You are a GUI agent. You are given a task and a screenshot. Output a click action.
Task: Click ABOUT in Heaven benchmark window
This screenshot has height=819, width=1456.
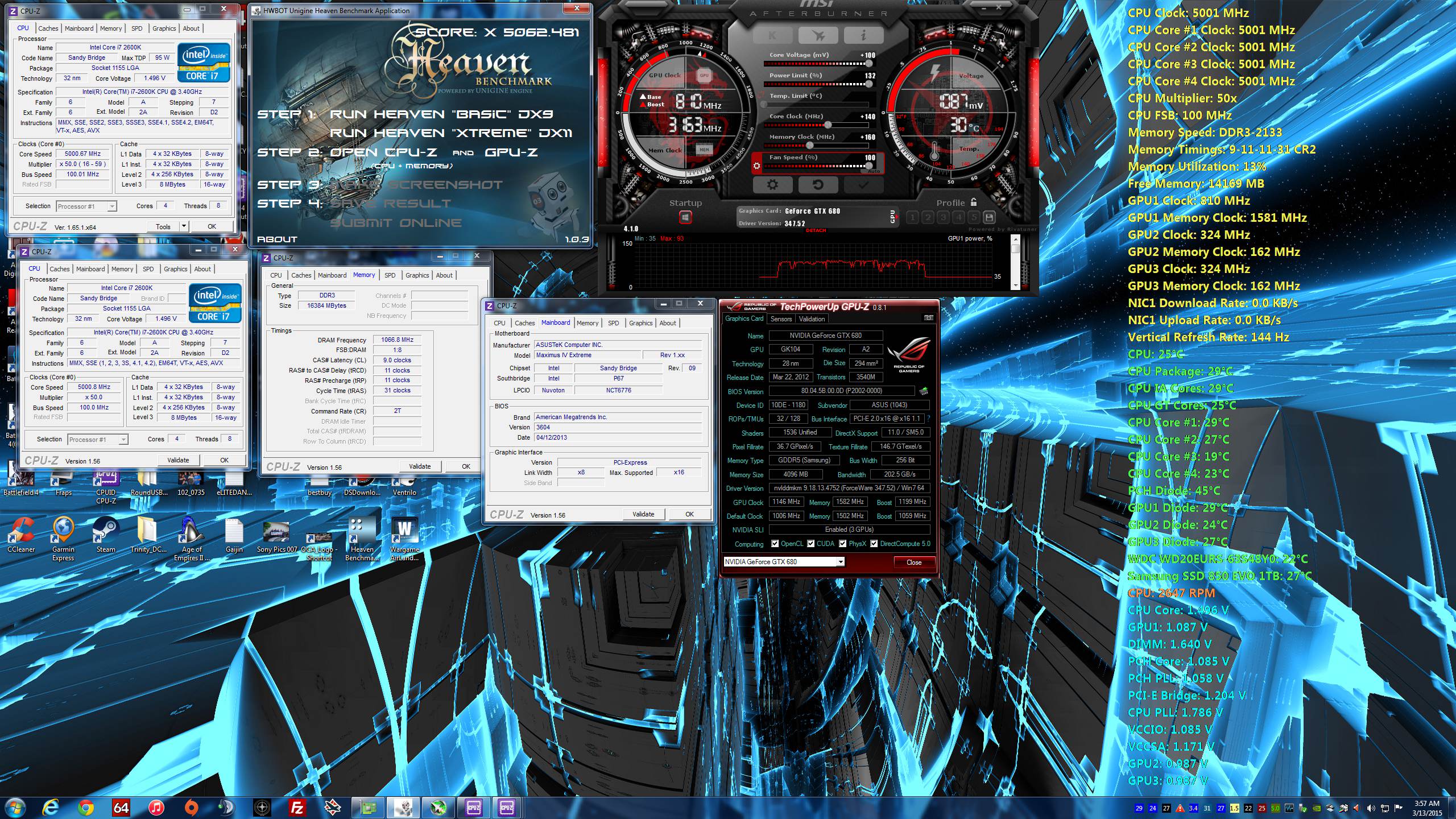[277, 239]
